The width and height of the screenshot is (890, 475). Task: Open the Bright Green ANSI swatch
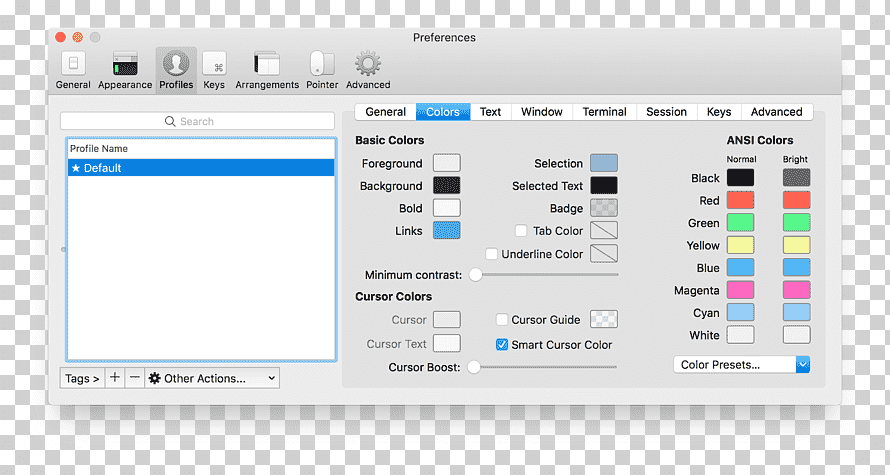796,222
